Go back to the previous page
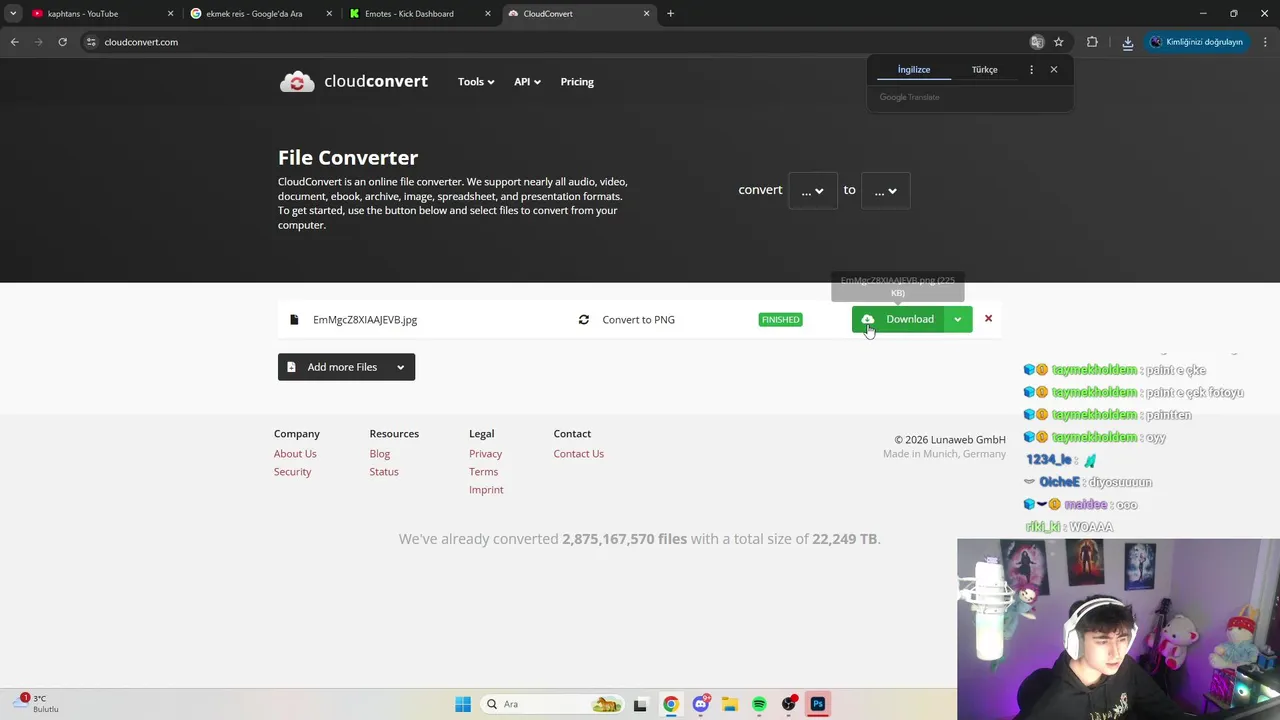This screenshot has width=1280, height=720. click(14, 42)
